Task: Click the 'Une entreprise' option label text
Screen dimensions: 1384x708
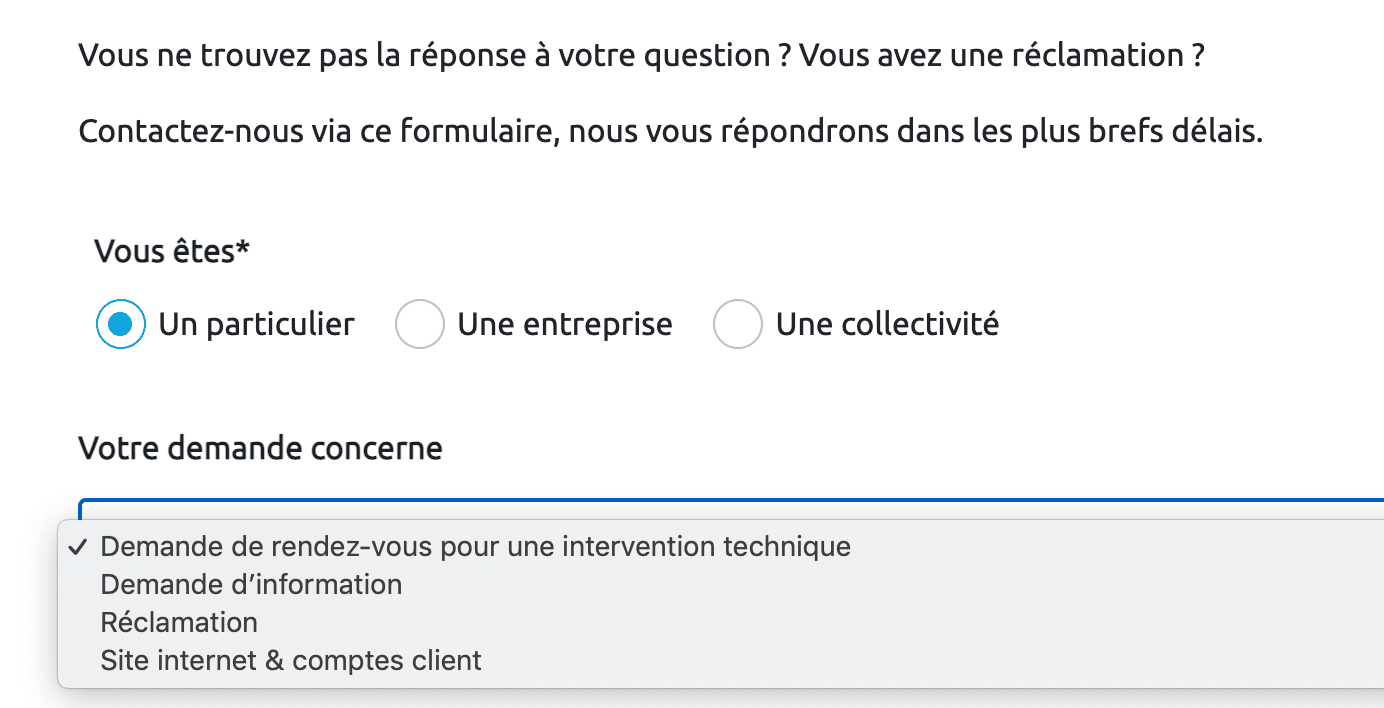Action: pos(565,323)
